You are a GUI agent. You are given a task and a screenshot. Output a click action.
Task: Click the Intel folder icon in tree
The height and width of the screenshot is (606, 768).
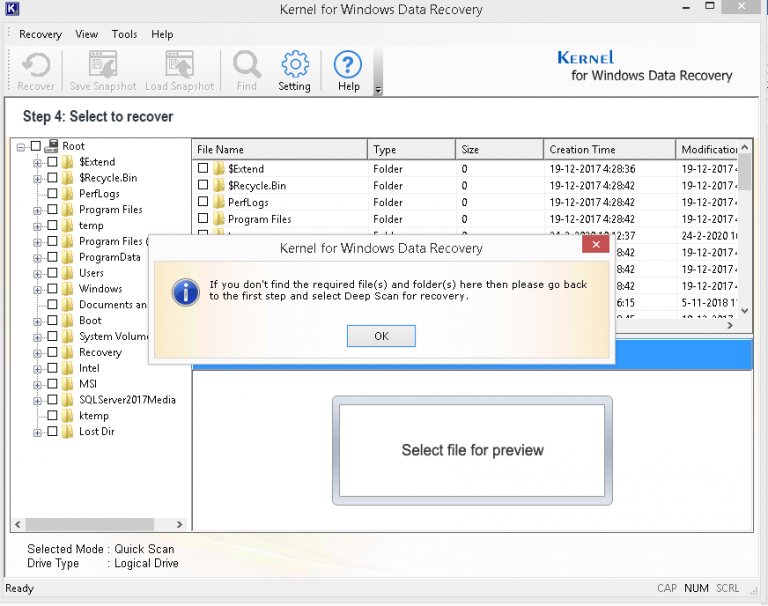click(68, 368)
